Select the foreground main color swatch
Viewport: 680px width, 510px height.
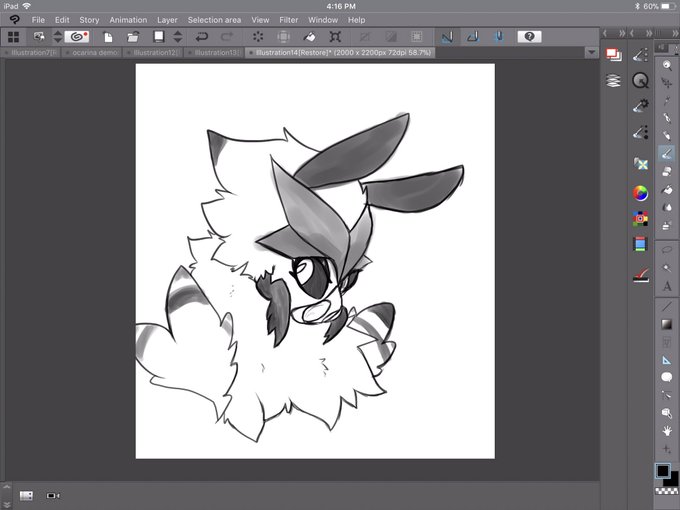[x=663, y=471]
